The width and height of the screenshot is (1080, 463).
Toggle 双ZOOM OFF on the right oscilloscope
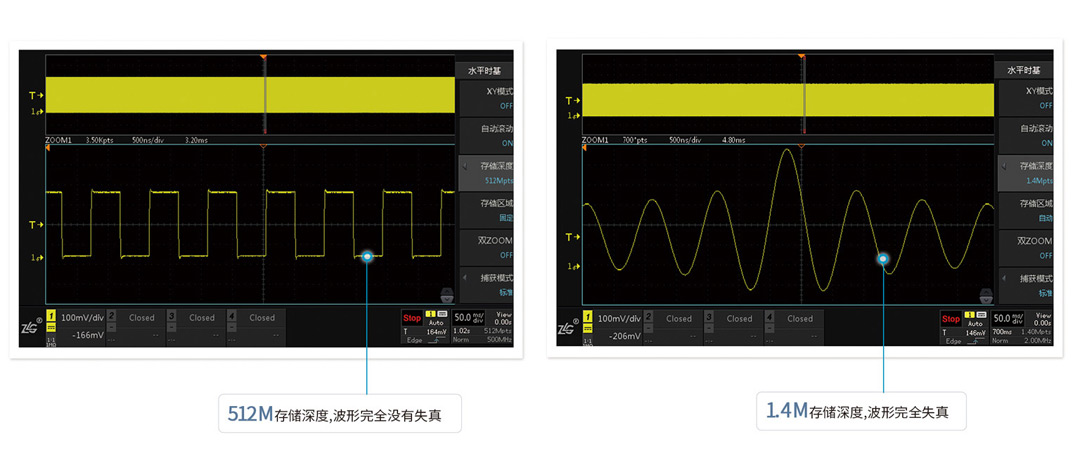[x=1024, y=247]
